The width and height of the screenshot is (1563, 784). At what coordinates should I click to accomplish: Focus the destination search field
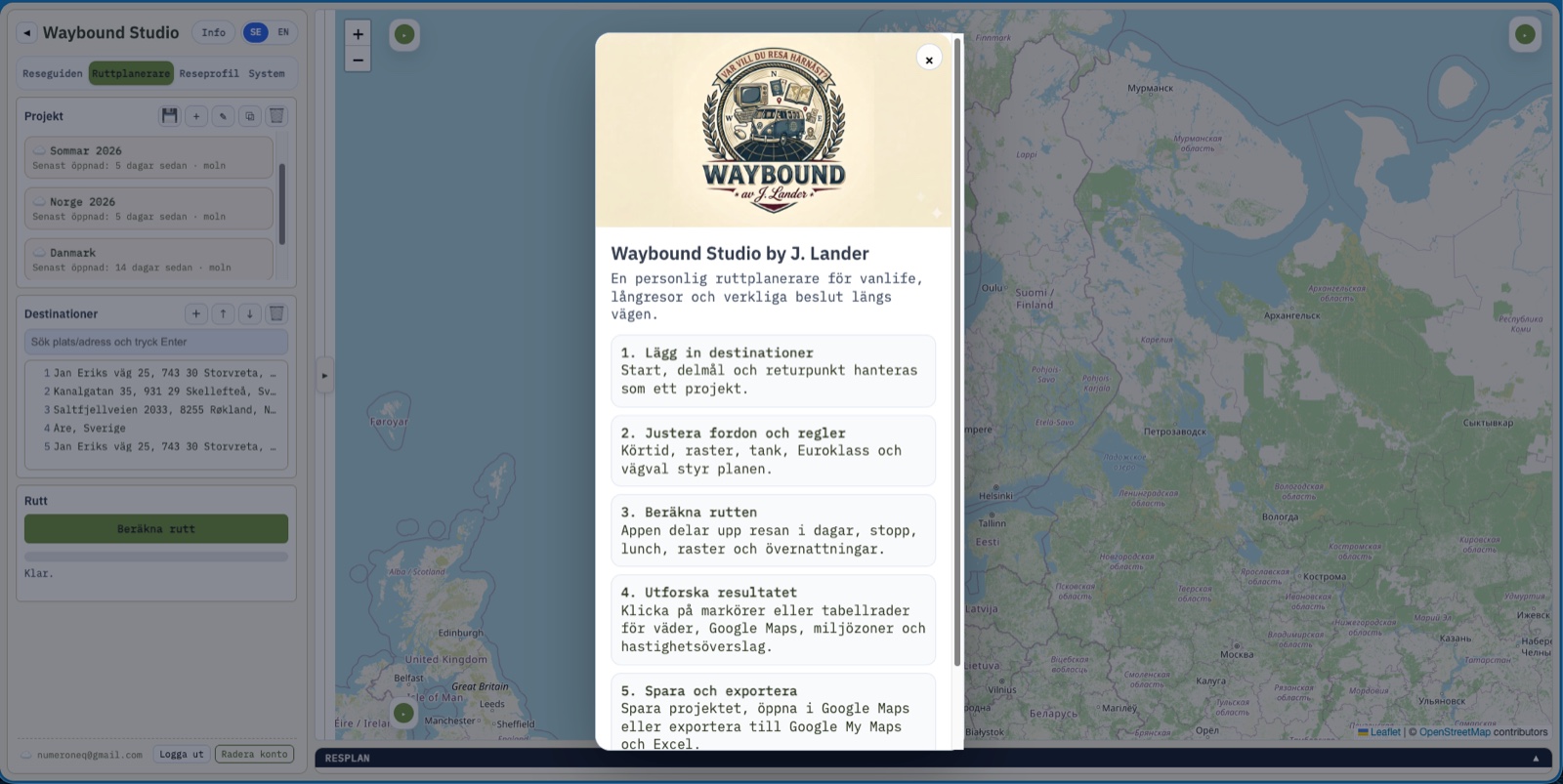tap(156, 342)
